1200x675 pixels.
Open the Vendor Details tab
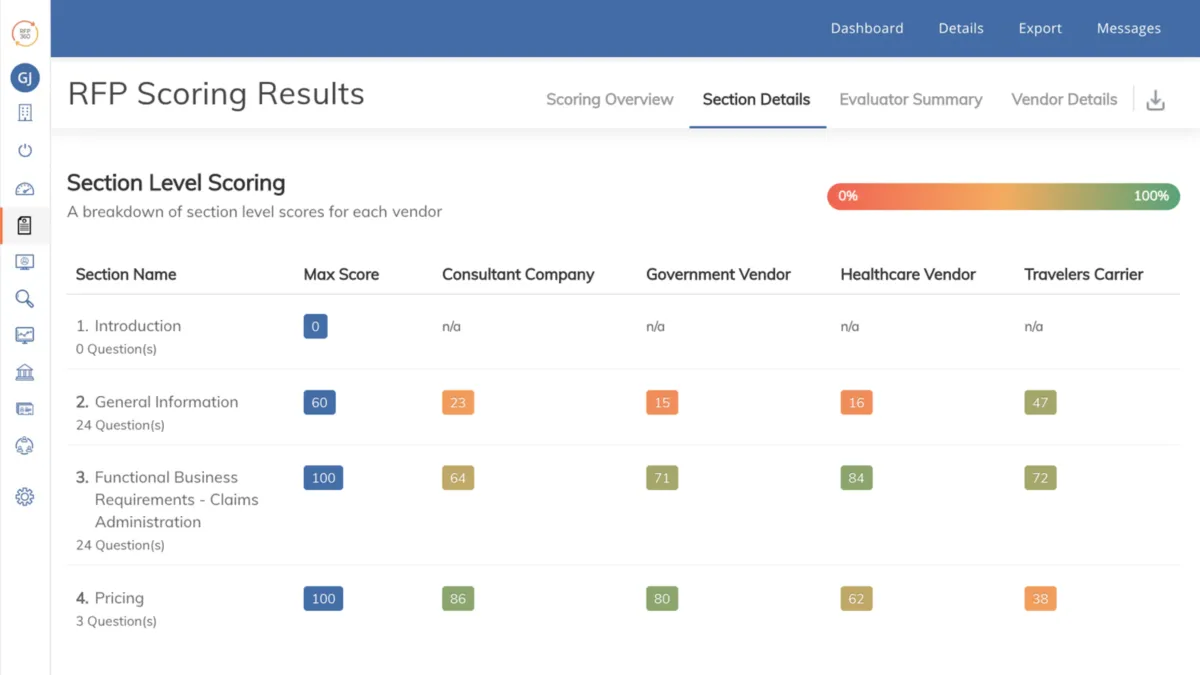click(x=1064, y=100)
